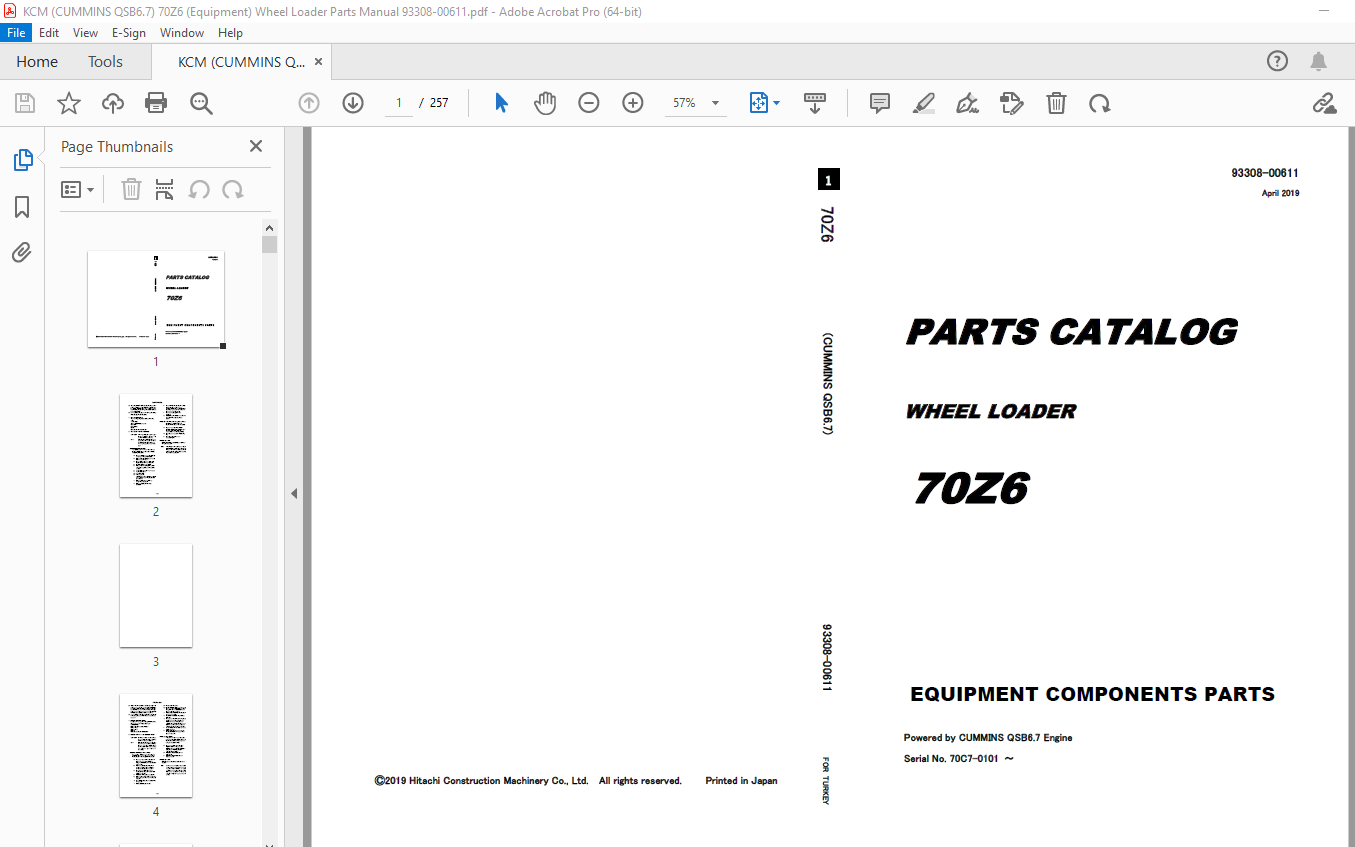1355x847 pixels.
Task: Open the E-Sign menu
Action: coord(129,32)
